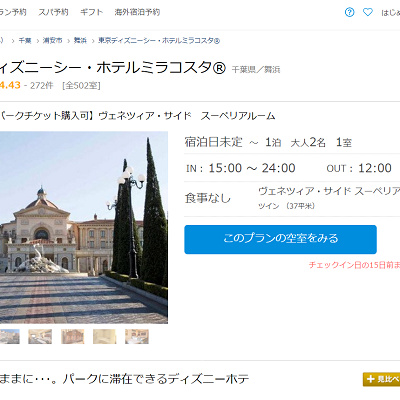Screen dimensions: 400x400
Task: Select the third thumbnail with wooden furniture
Action: [73, 337]
